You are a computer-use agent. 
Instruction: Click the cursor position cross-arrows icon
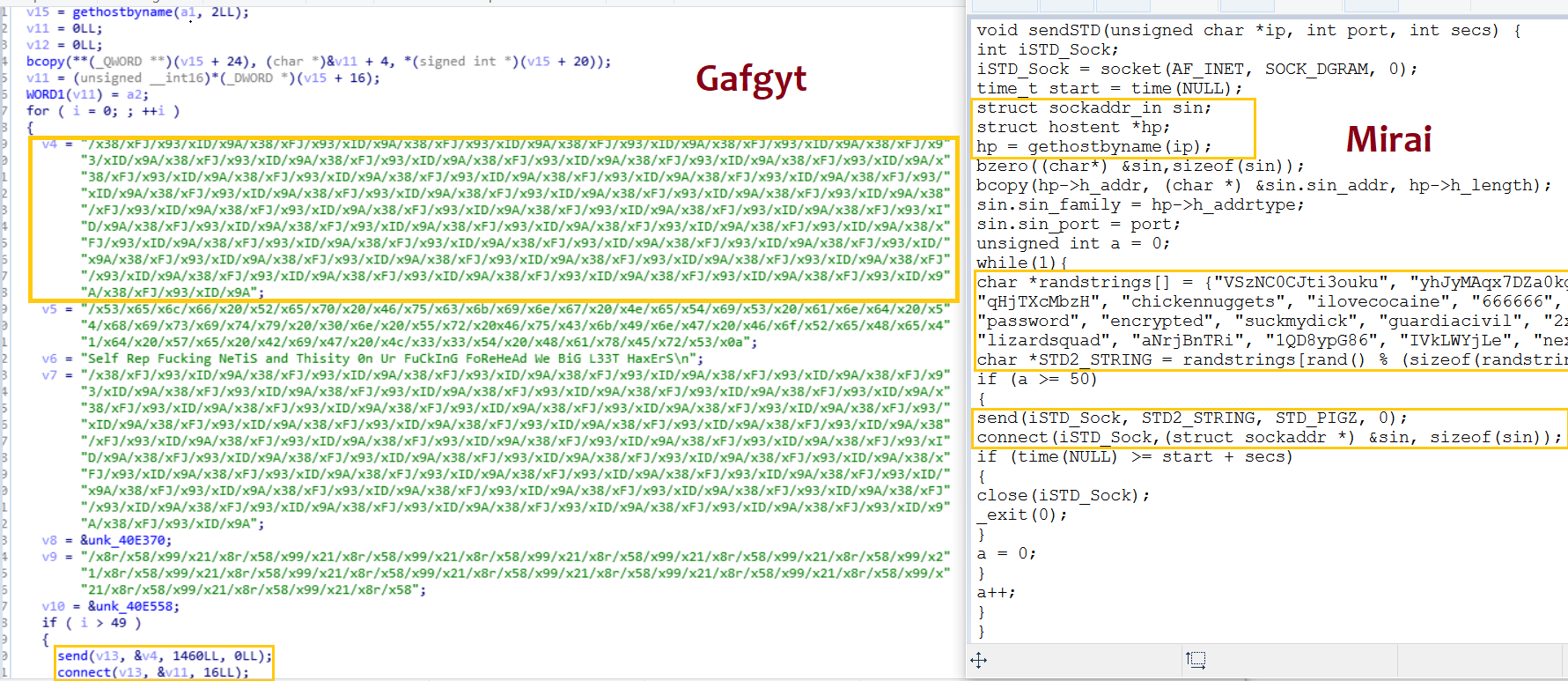coord(979,660)
